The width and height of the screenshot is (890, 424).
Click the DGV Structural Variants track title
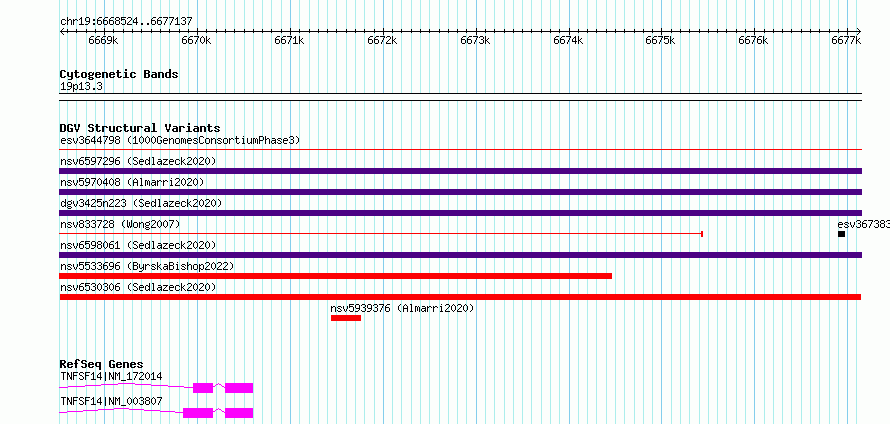coord(140,128)
